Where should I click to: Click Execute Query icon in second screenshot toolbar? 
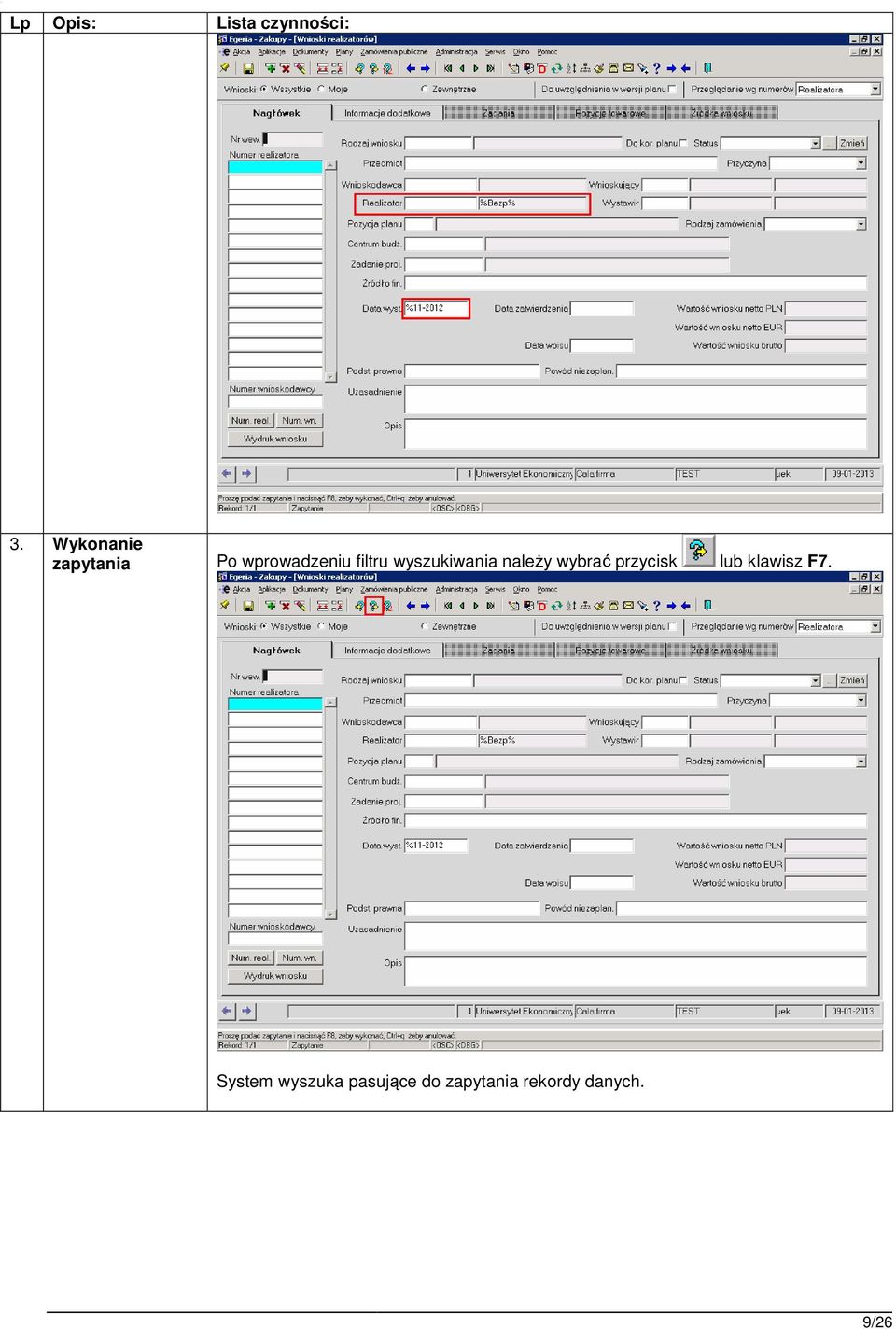[373, 606]
